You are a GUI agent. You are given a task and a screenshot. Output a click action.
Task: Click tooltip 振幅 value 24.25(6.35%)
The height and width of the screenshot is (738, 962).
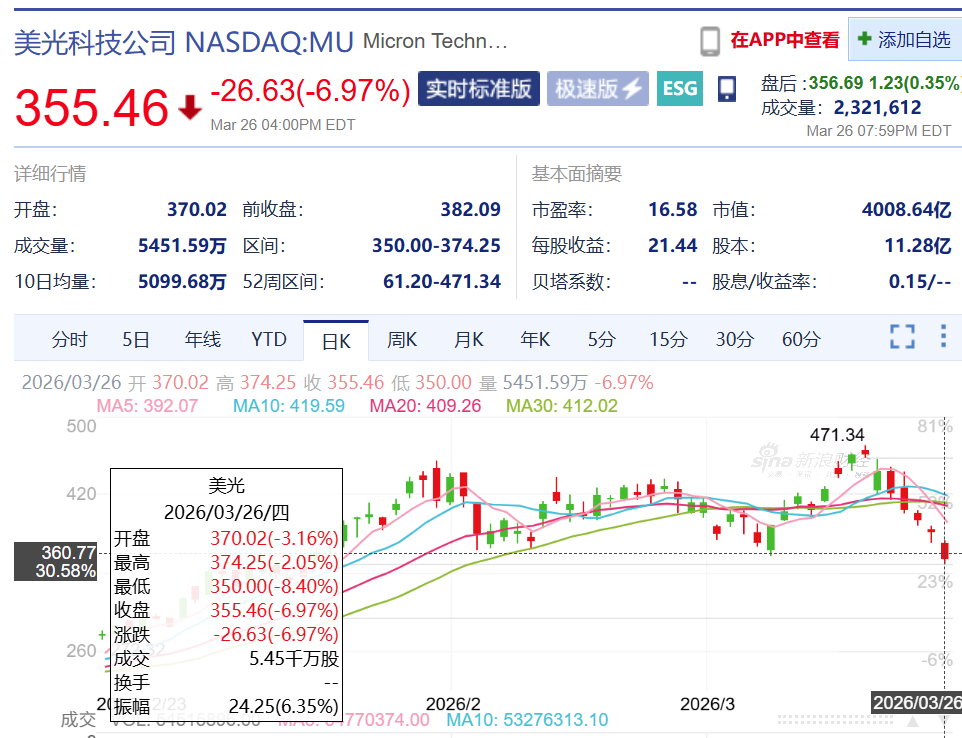(283, 706)
